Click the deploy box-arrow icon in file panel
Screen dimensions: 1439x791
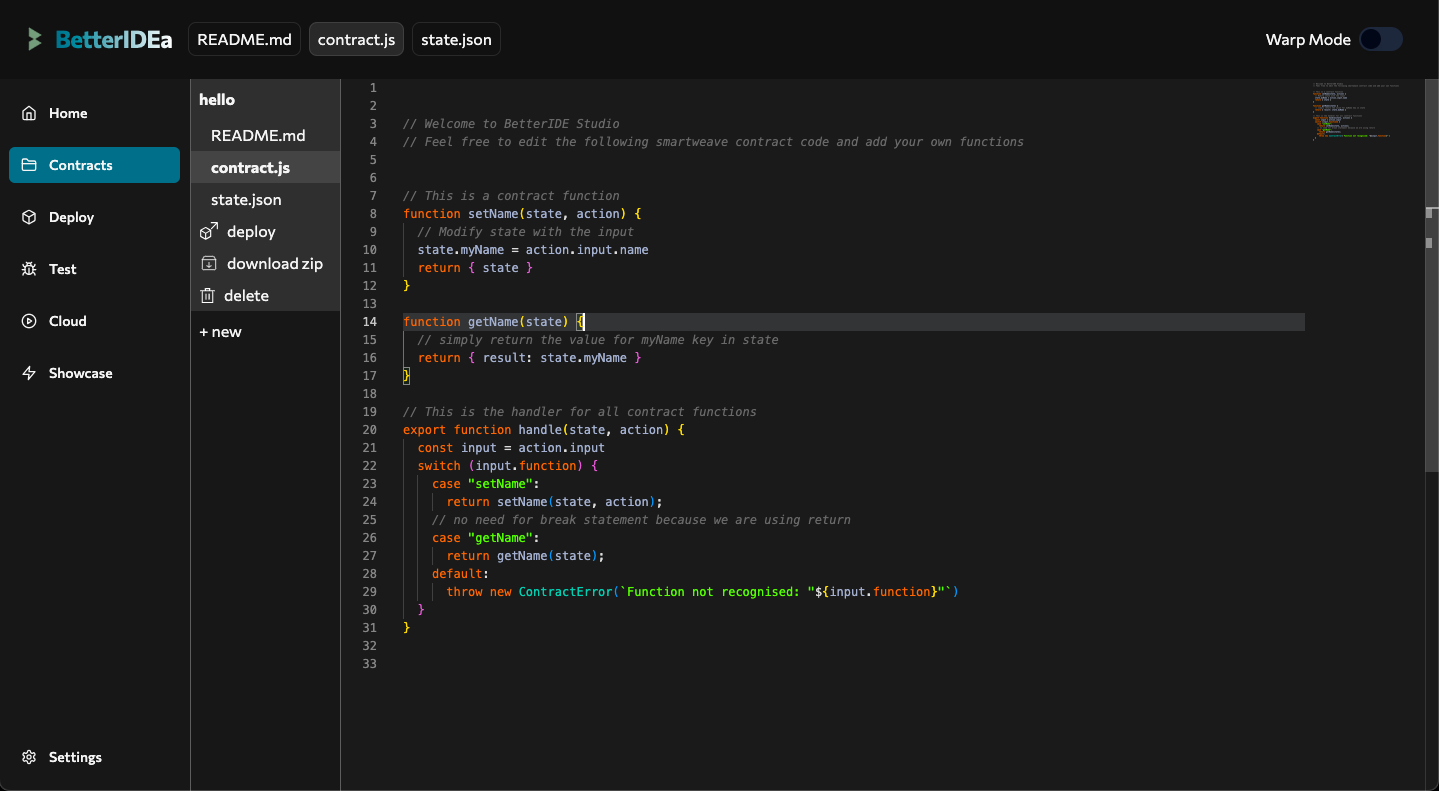(x=209, y=231)
